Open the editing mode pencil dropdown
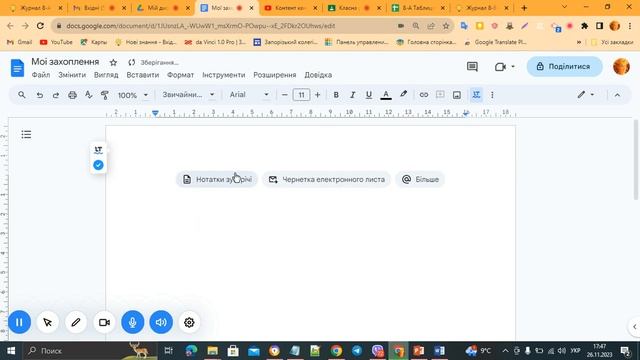This screenshot has width=640, height=360. pos(586,95)
